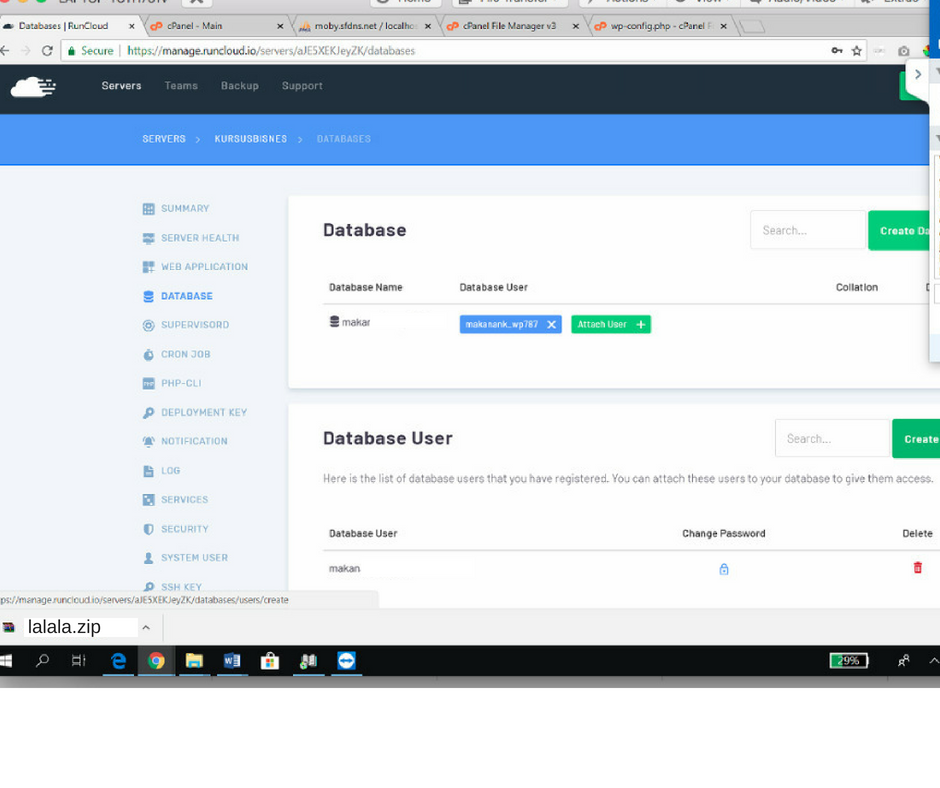Click the Create Database button

[904, 230]
